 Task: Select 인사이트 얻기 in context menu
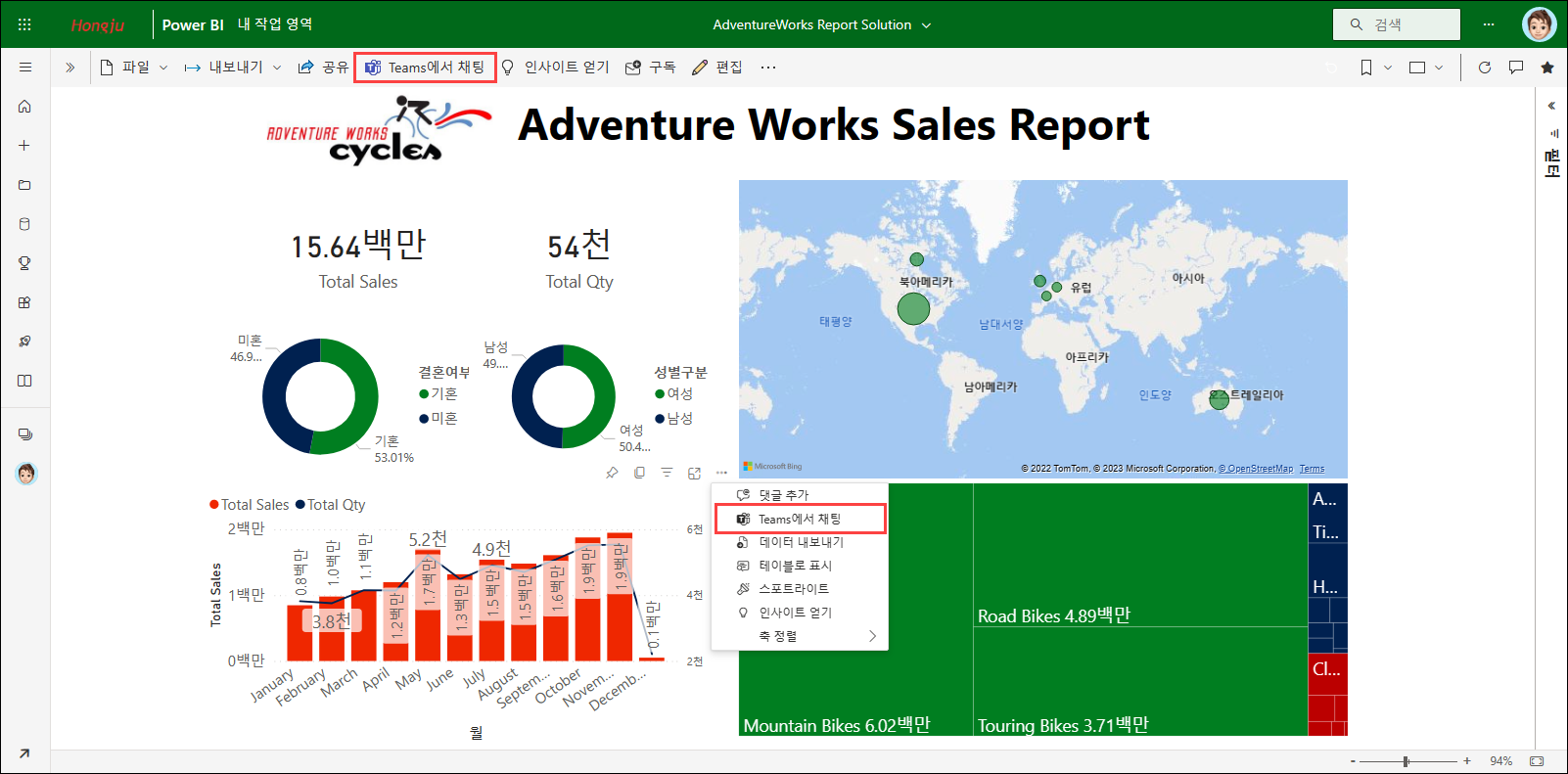(800, 613)
